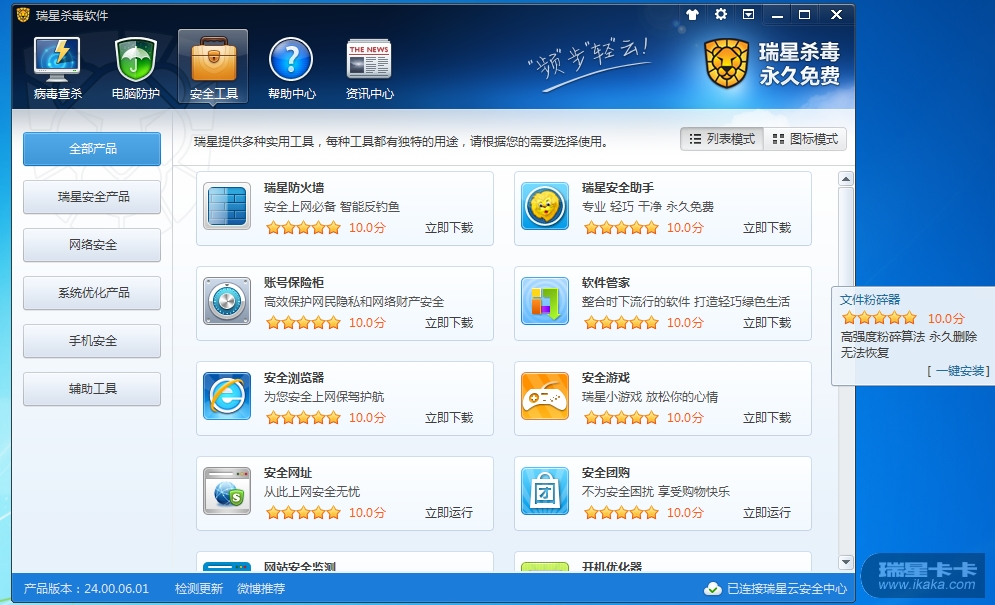Click the 安全网址 icon
Screen dimensions: 995x605
[x=227, y=491]
